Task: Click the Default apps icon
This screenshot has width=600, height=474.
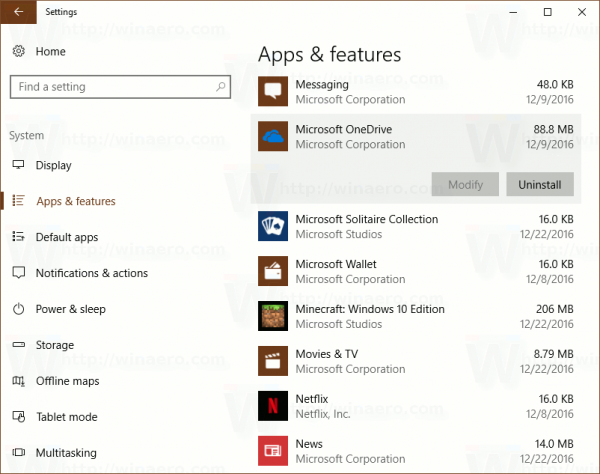Action: click(x=18, y=236)
